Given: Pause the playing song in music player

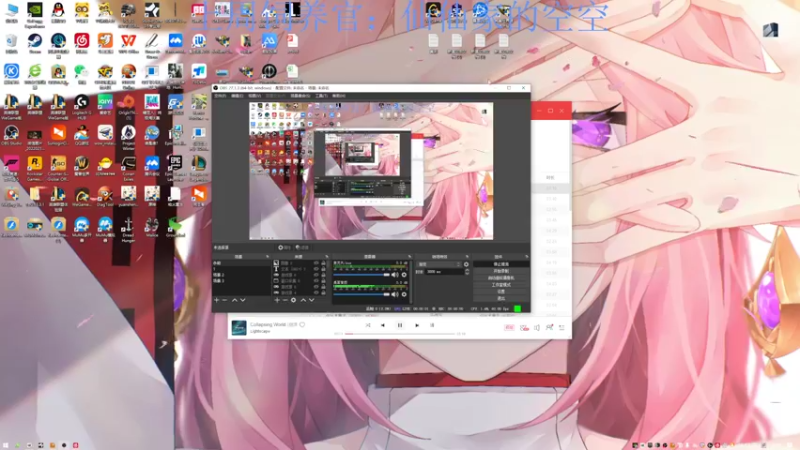Looking at the screenshot, I should (x=400, y=325).
